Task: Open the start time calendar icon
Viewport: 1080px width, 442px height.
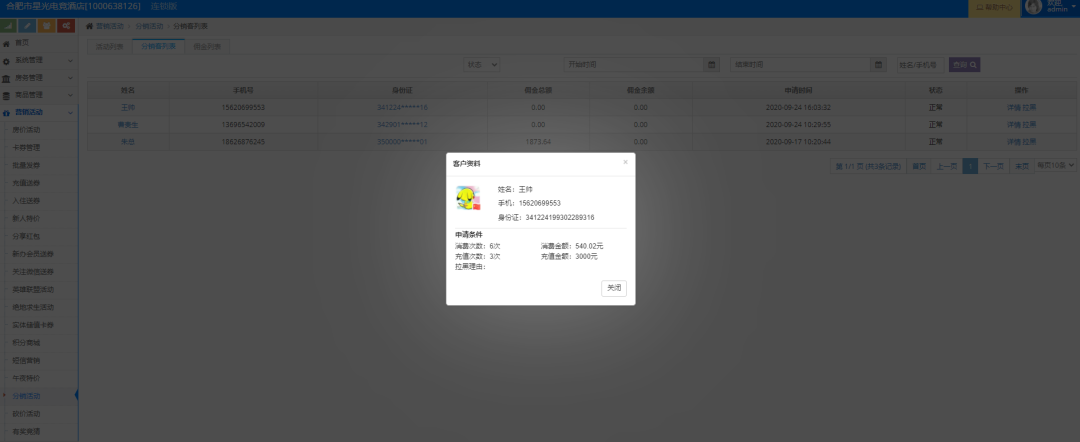Action: click(712, 65)
